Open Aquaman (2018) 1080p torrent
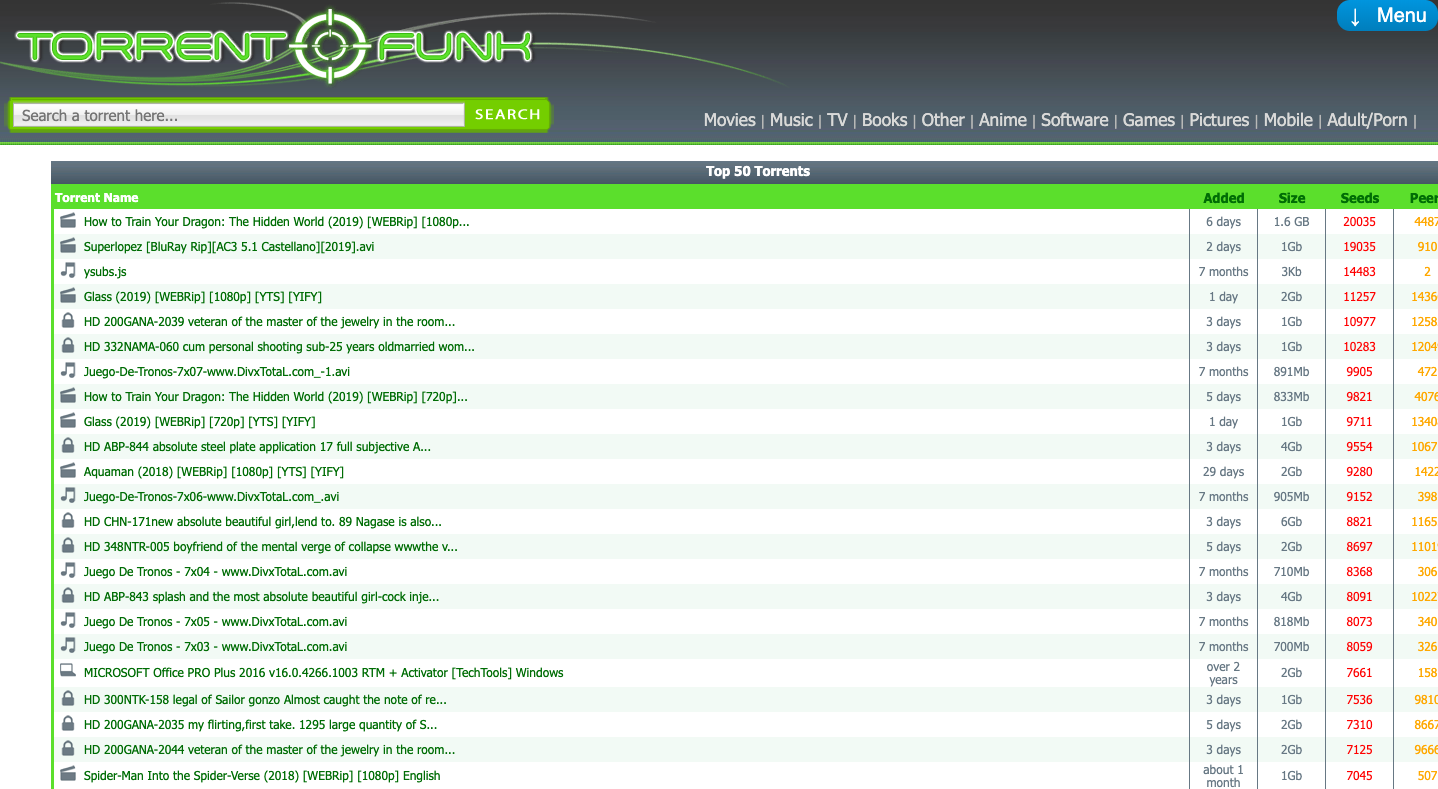The height and width of the screenshot is (789, 1438). click(214, 472)
